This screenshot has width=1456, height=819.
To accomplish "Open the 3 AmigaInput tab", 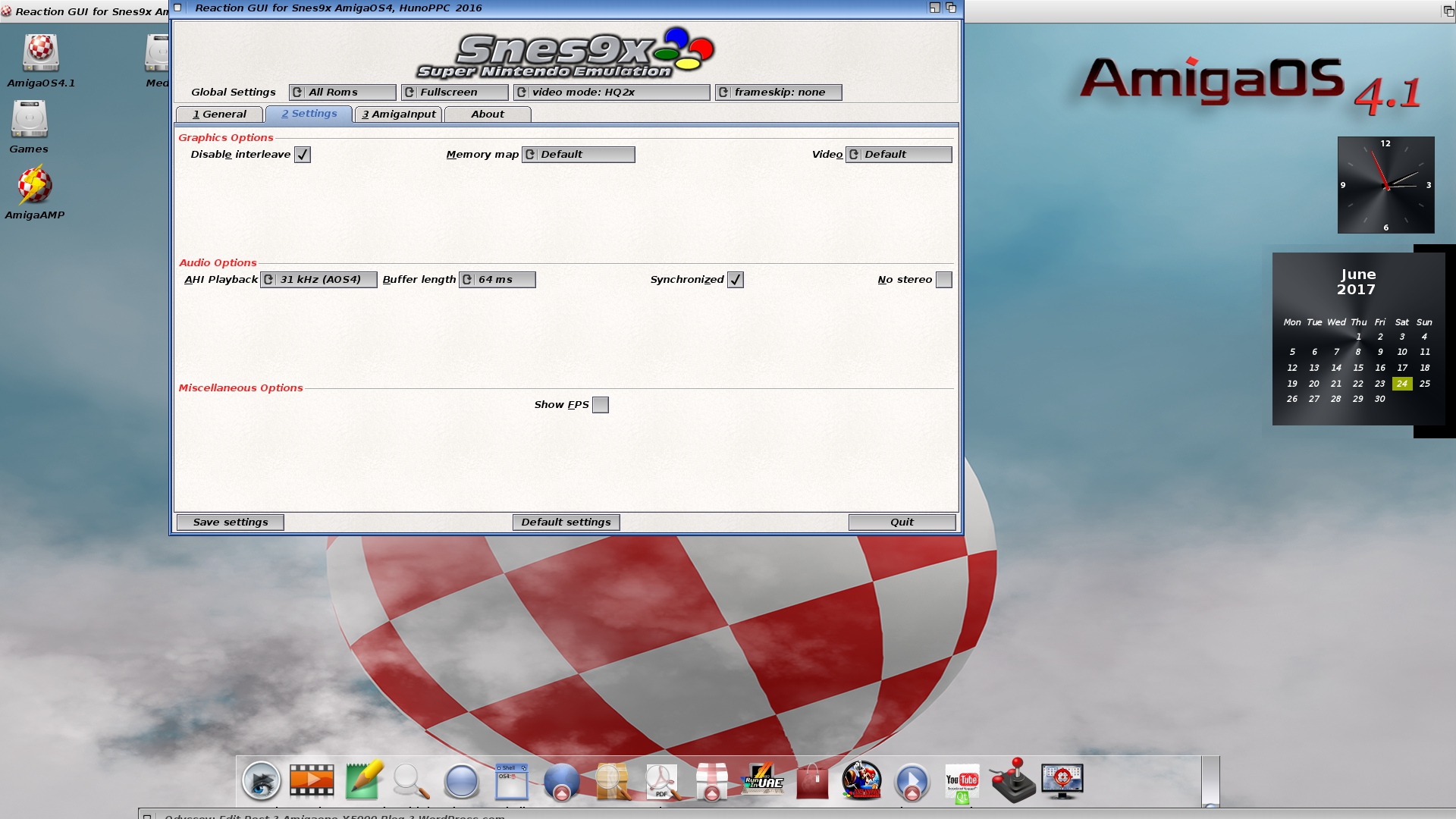I will pos(398,115).
